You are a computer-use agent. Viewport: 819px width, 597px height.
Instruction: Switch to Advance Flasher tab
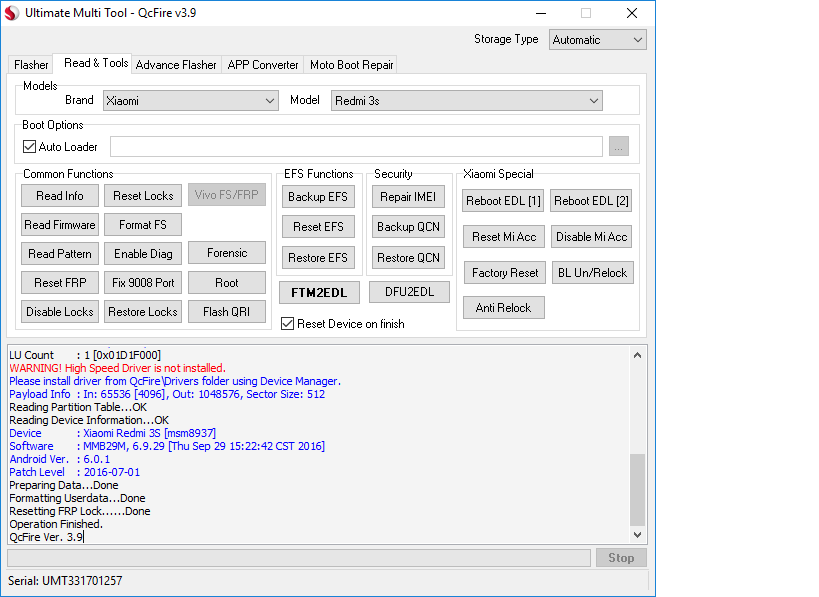(x=176, y=65)
